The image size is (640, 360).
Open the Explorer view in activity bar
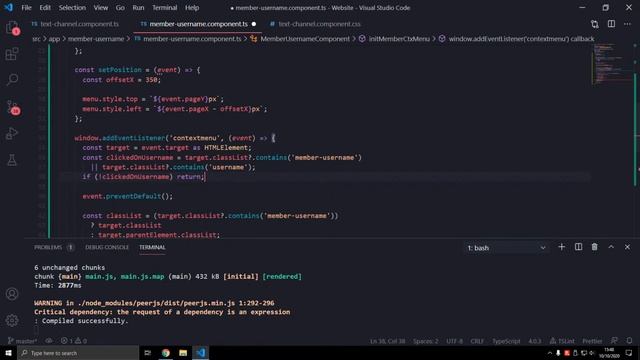(x=12, y=29)
